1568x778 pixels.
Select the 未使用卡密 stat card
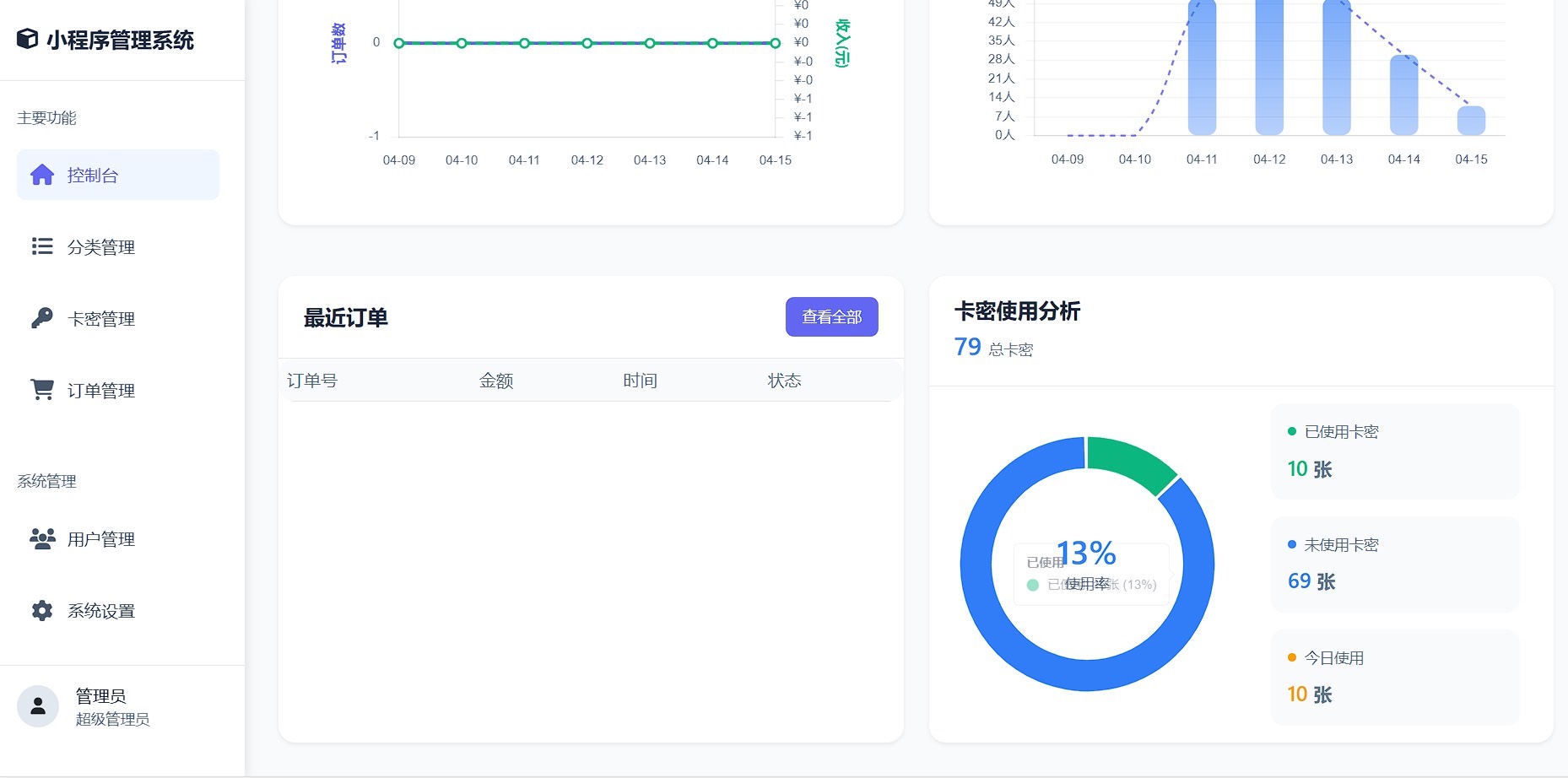(1394, 564)
